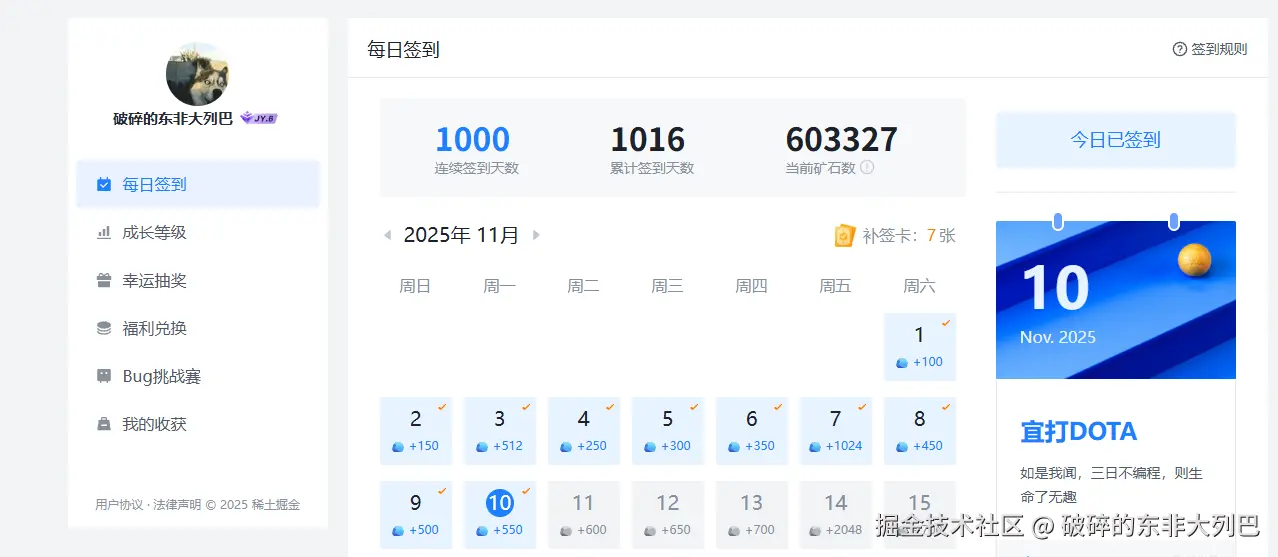This screenshot has width=1278, height=557.
Task: Select calendar day 2 with +150
Action: pos(416,431)
